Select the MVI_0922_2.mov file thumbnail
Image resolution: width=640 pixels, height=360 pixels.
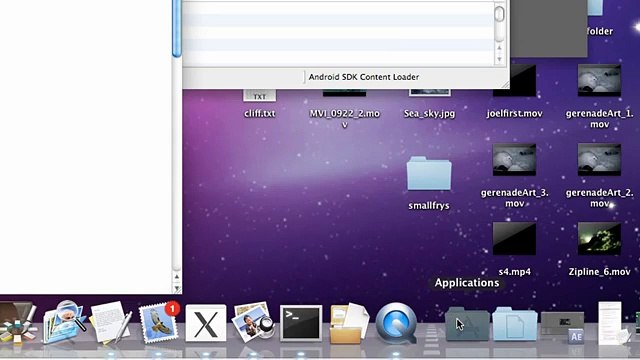(x=344, y=93)
